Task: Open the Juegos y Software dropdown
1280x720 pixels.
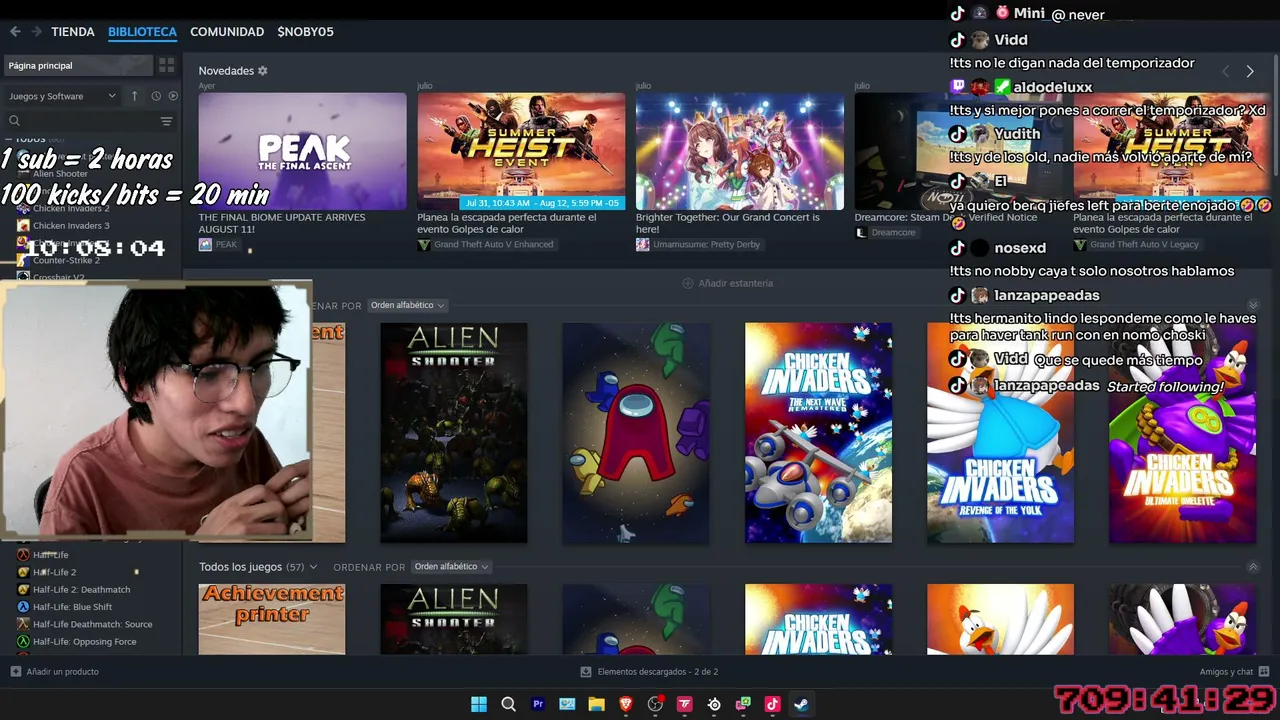Action: pos(62,96)
